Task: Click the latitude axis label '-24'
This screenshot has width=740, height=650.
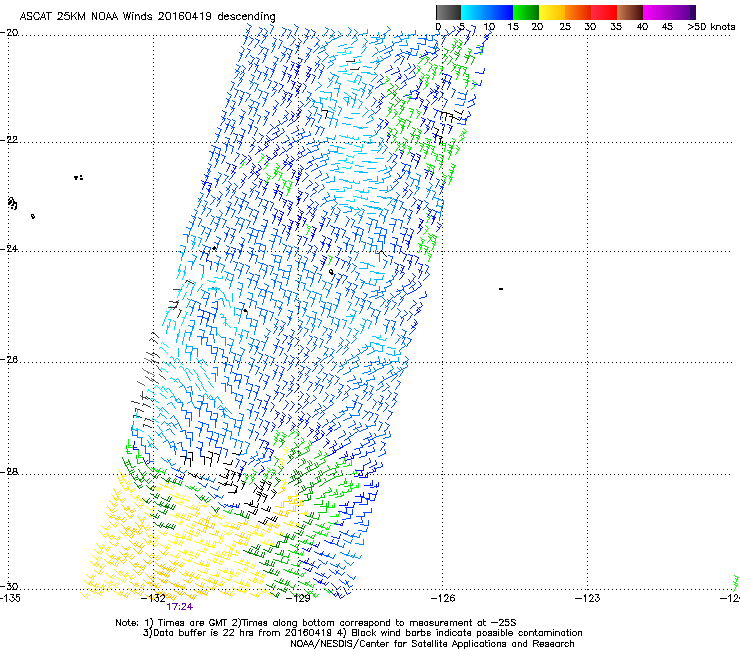Action: pyautogui.click(x=9, y=249)
